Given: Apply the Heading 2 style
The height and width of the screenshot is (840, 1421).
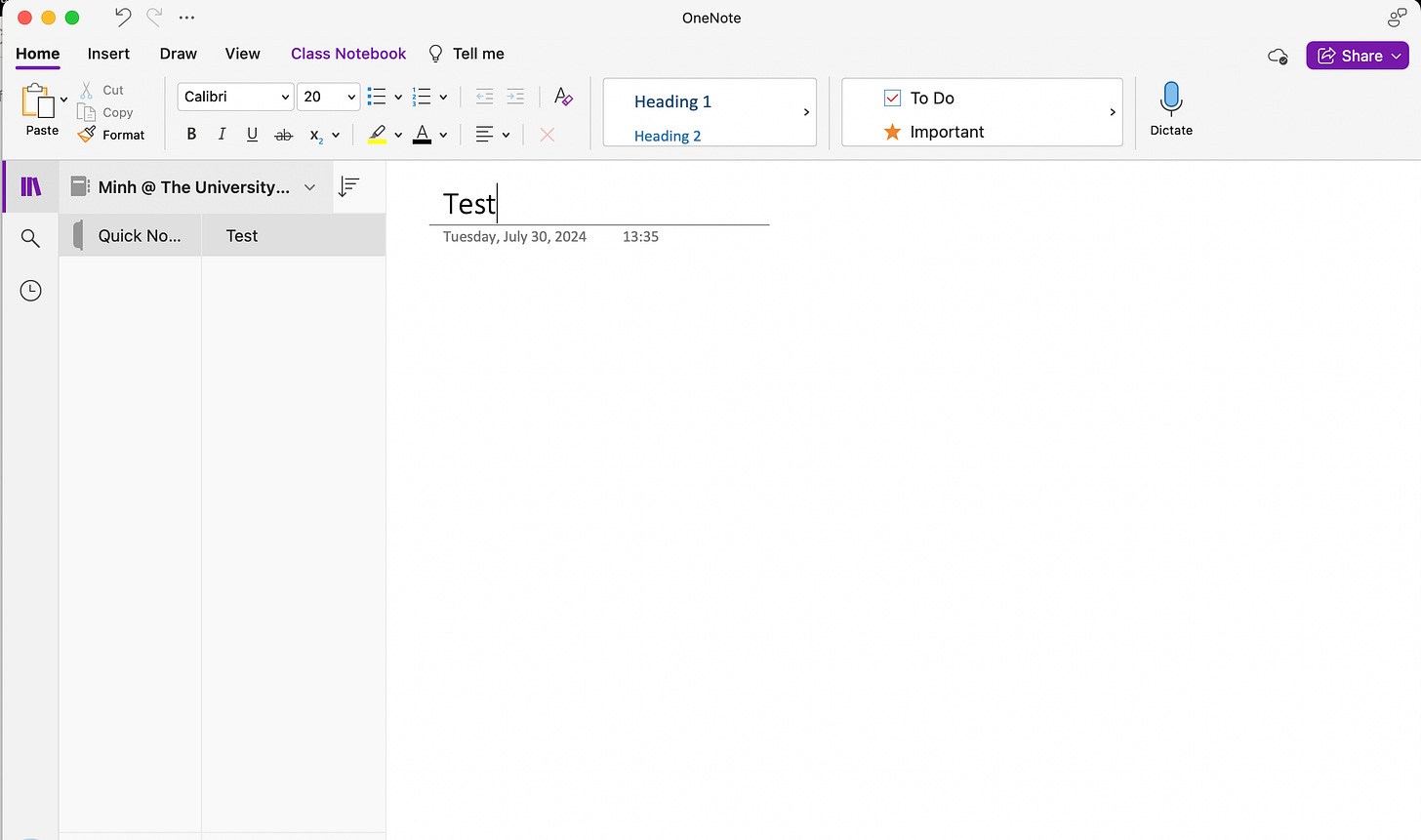Looking at the screenshot, I should tap(668, 136).
